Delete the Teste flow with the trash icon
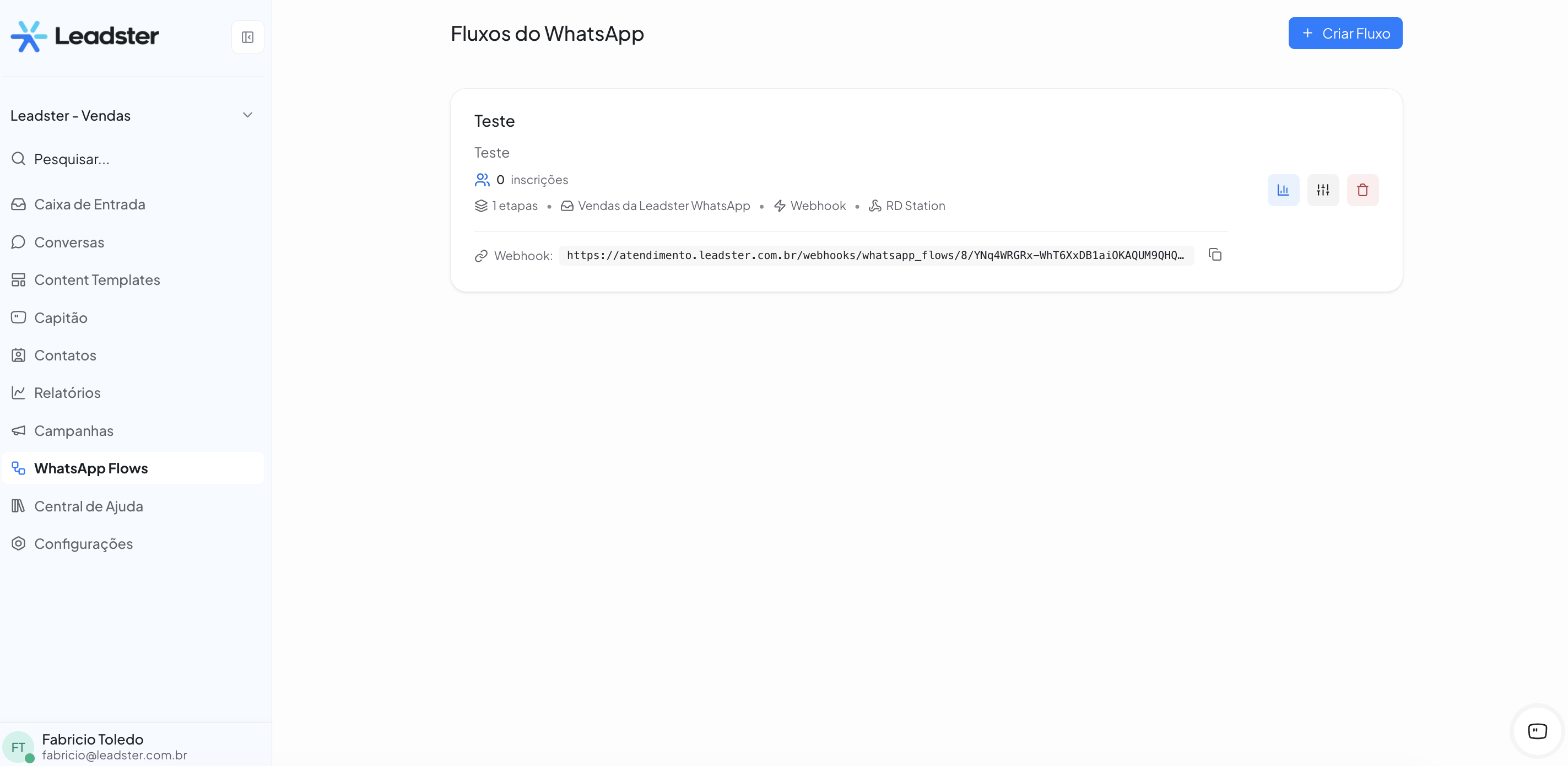 [x=1361, y=190]
